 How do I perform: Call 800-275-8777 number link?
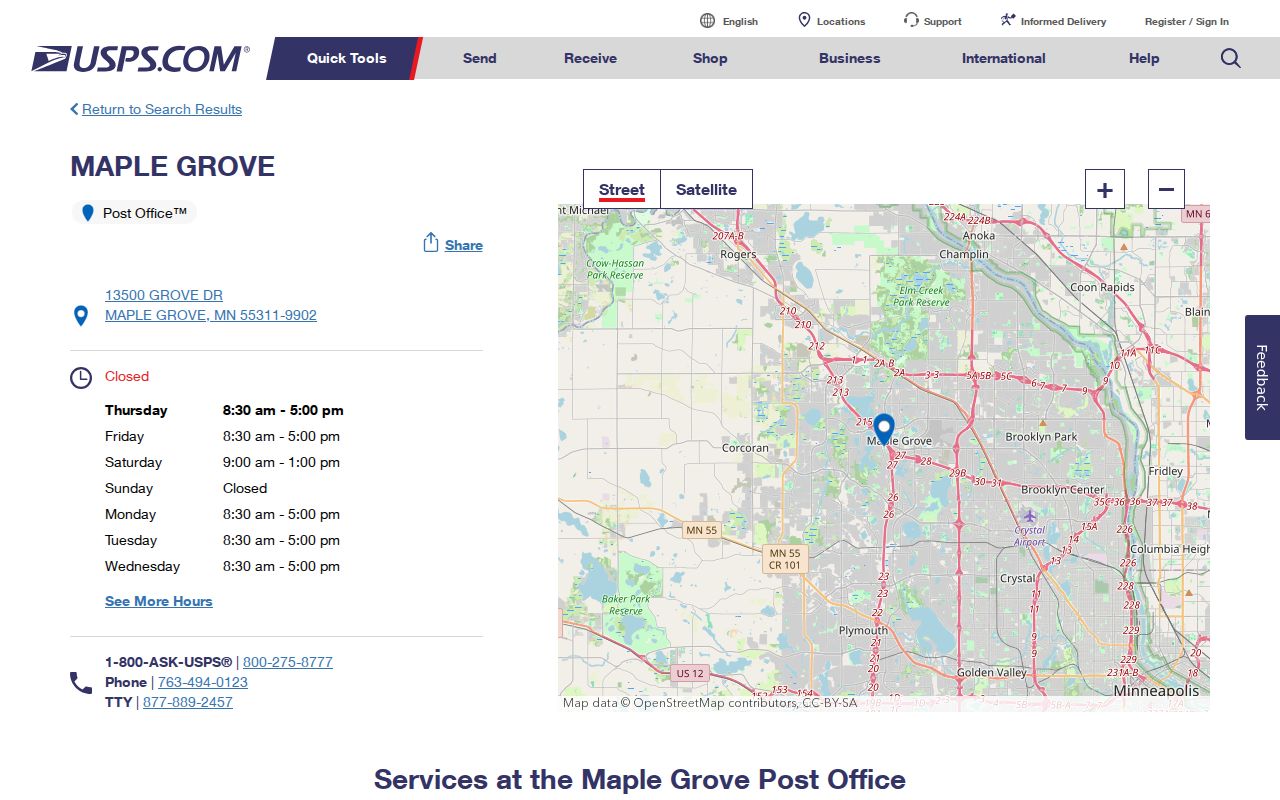pos(288,662)
